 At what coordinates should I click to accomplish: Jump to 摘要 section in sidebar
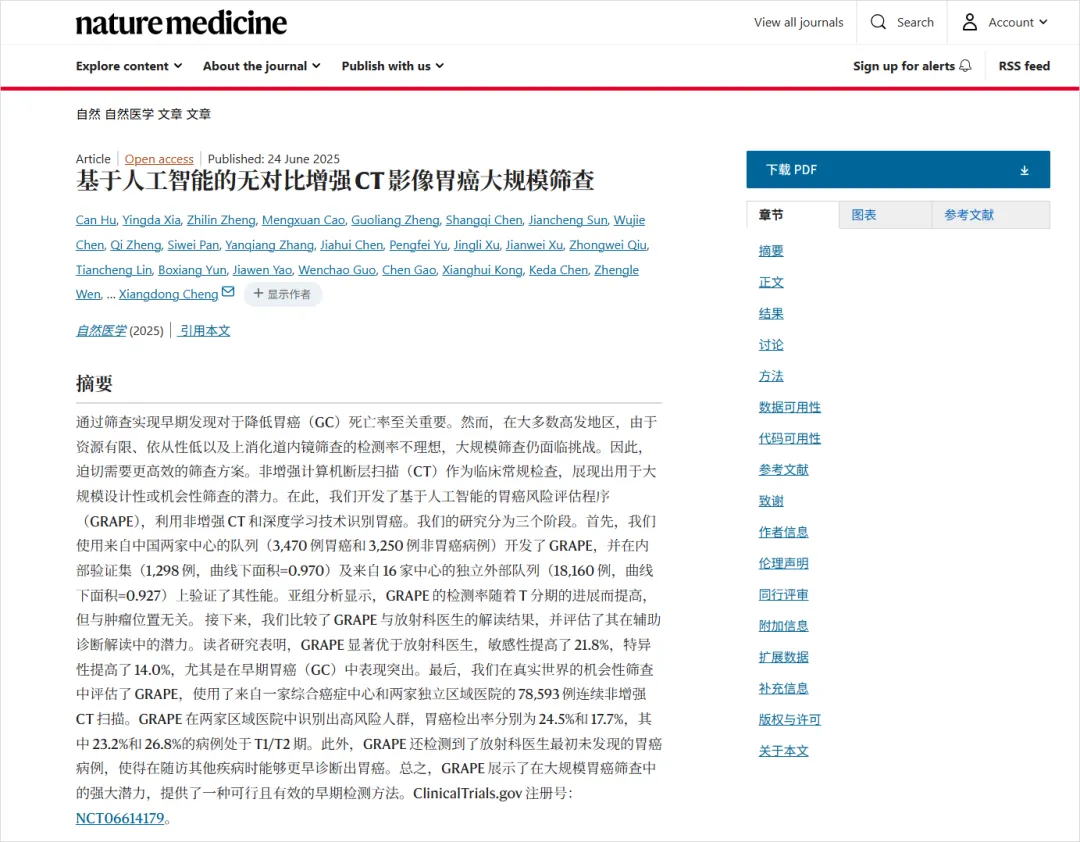coord(771,251)
